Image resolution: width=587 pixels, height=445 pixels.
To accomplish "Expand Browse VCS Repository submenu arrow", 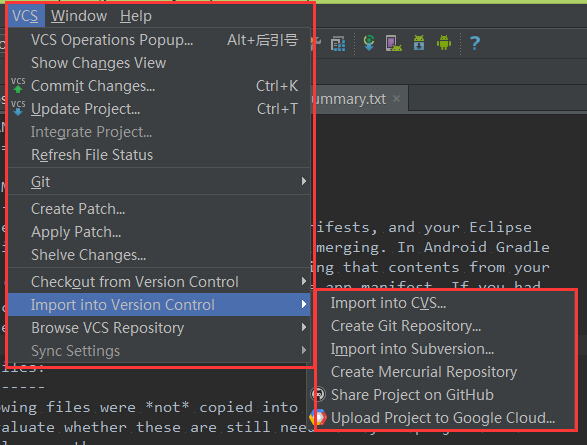I will 304,327.
